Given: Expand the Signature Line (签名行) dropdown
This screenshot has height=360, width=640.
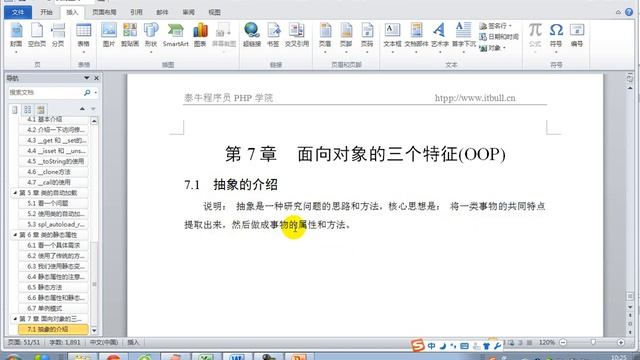Looking at the screenshot, I should coord(510,26).
